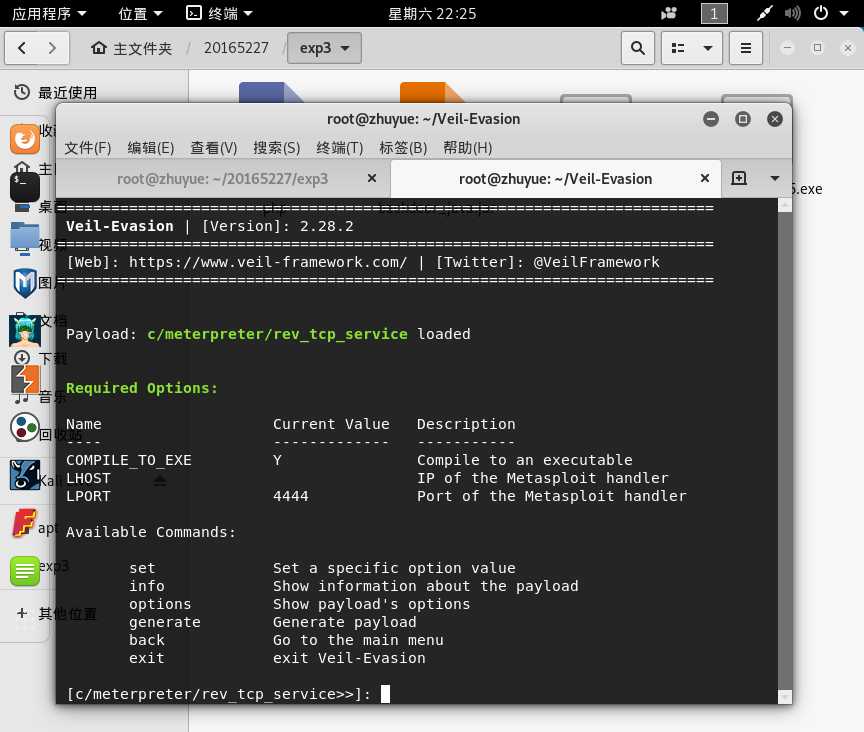Go back in file manager
Viewport: 864px width, 732px height.
pyautogui.click(x=21, y=48)
